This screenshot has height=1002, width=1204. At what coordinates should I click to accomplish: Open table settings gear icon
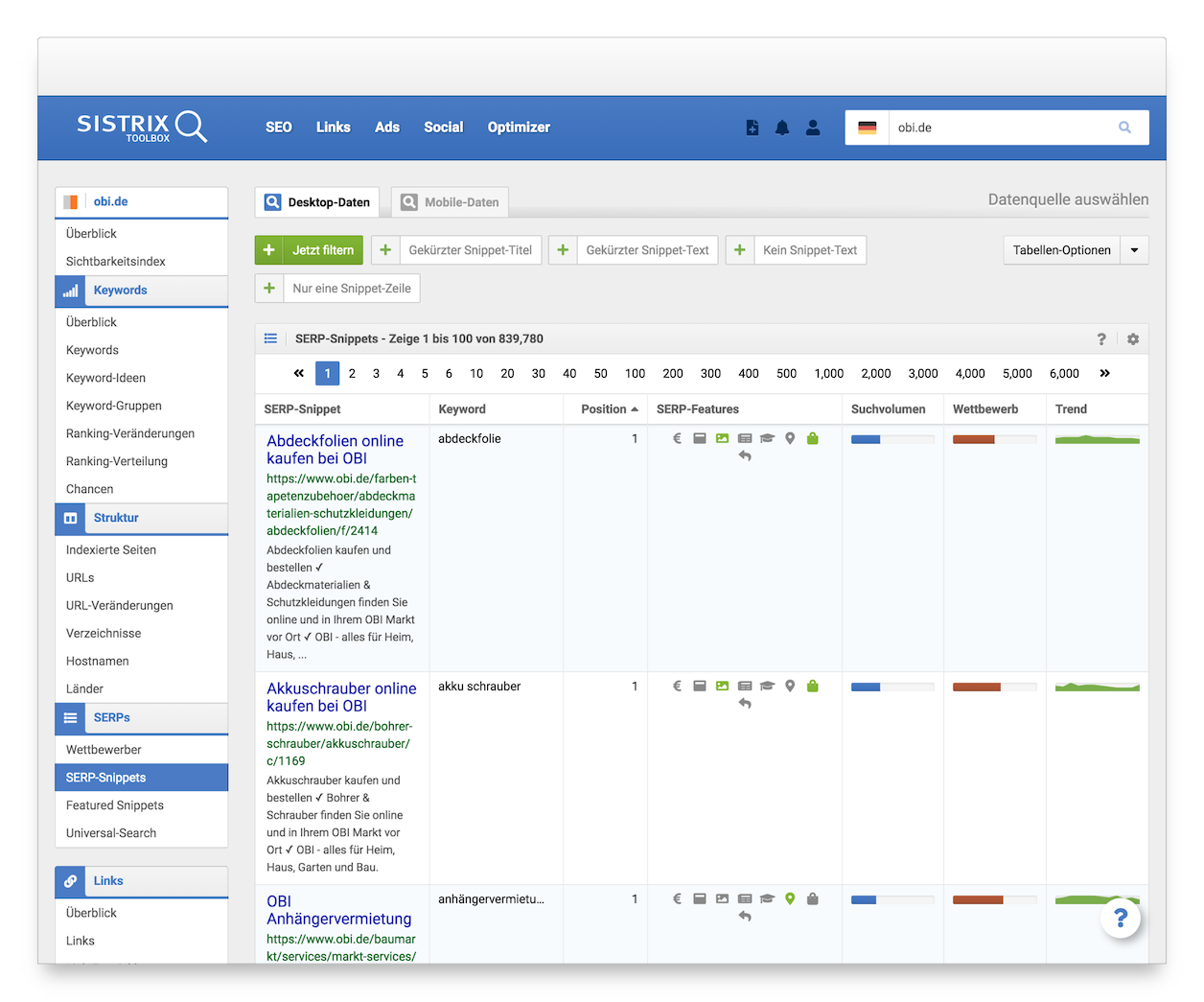[1133, 339]
